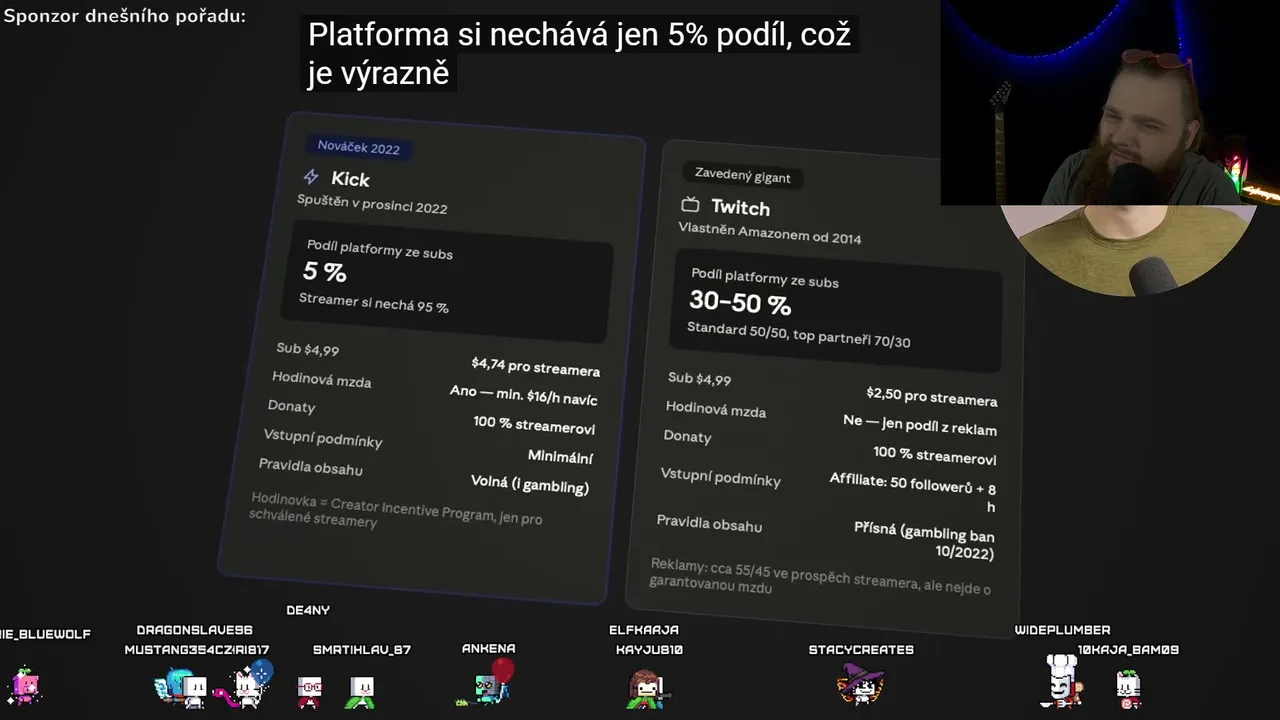The width and height of the screenshot is (1280, 720).
Task: Click the '30–50 %' platform share value
Action: tap(740, 301)
